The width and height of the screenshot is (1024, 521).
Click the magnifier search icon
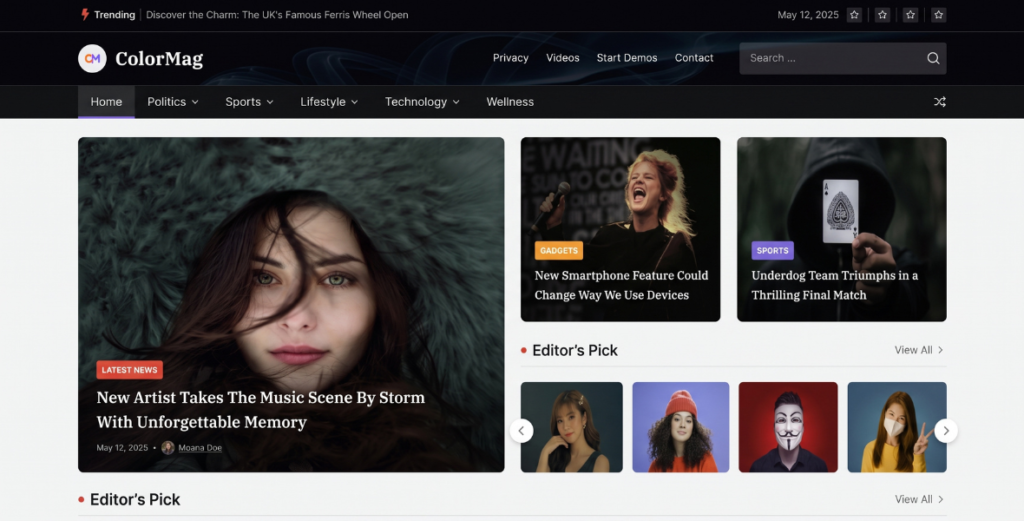tap(933, 58)
